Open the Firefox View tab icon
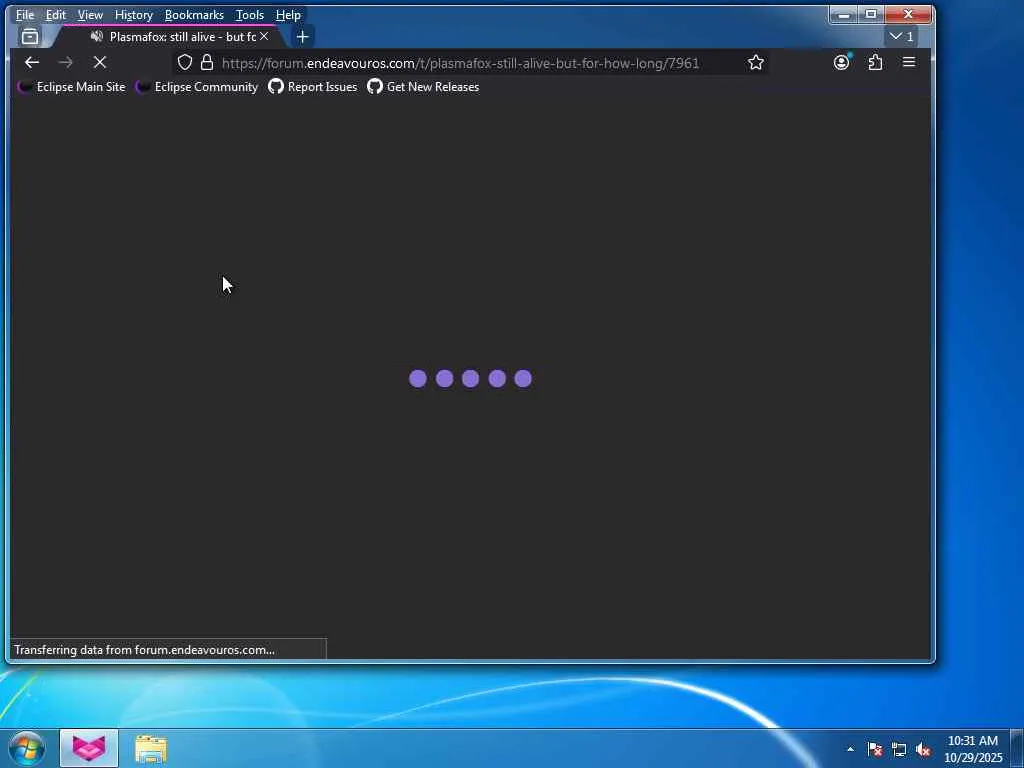Viewport: 1024px width, 768px height. click(x=30, y=37)
